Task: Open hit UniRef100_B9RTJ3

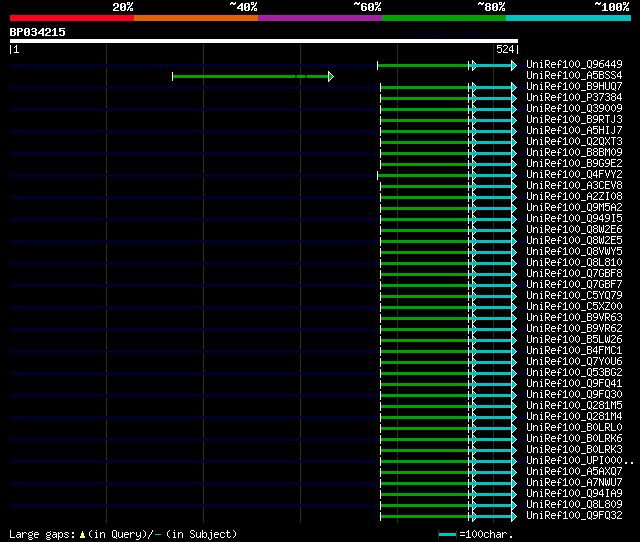Action: 574,119
